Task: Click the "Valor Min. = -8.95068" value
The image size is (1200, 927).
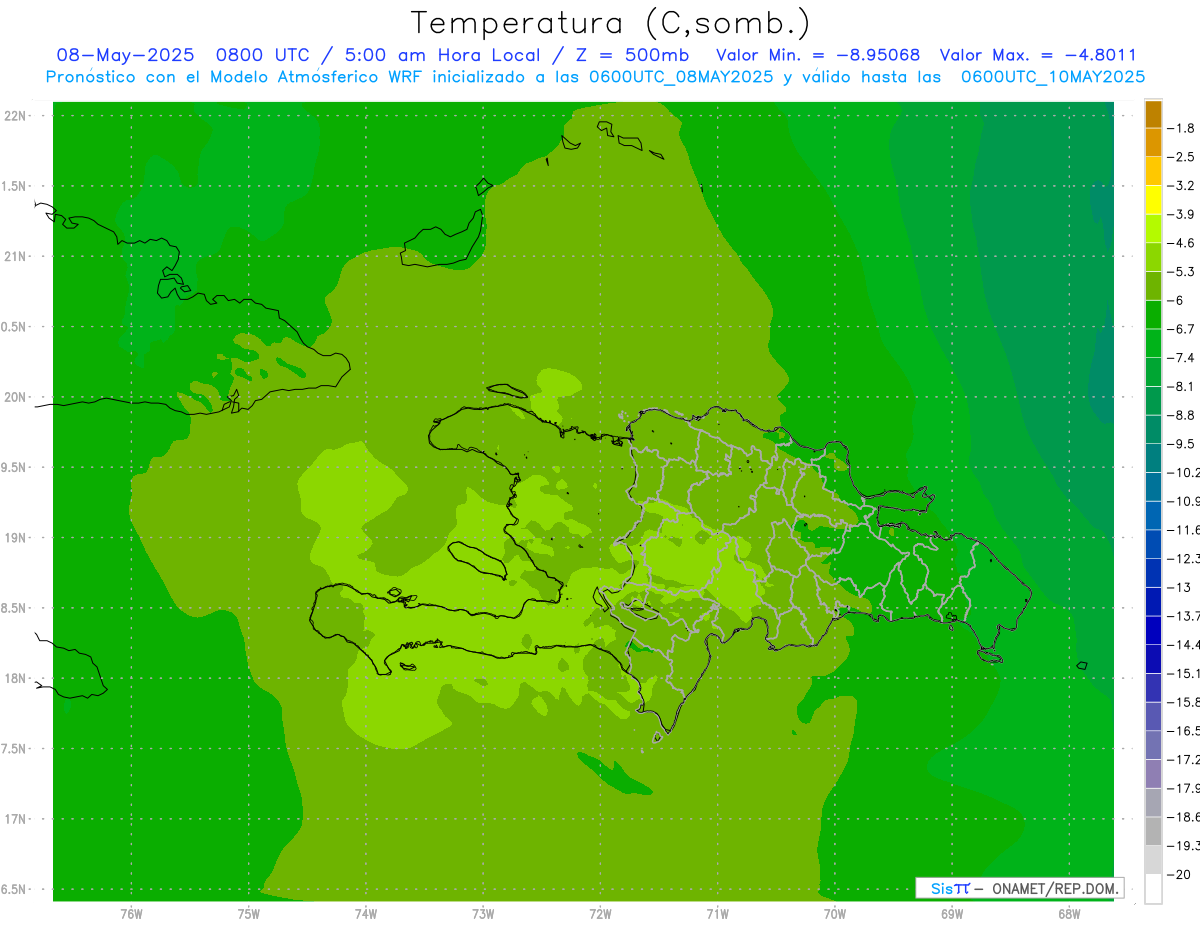Action: [818, 55]
